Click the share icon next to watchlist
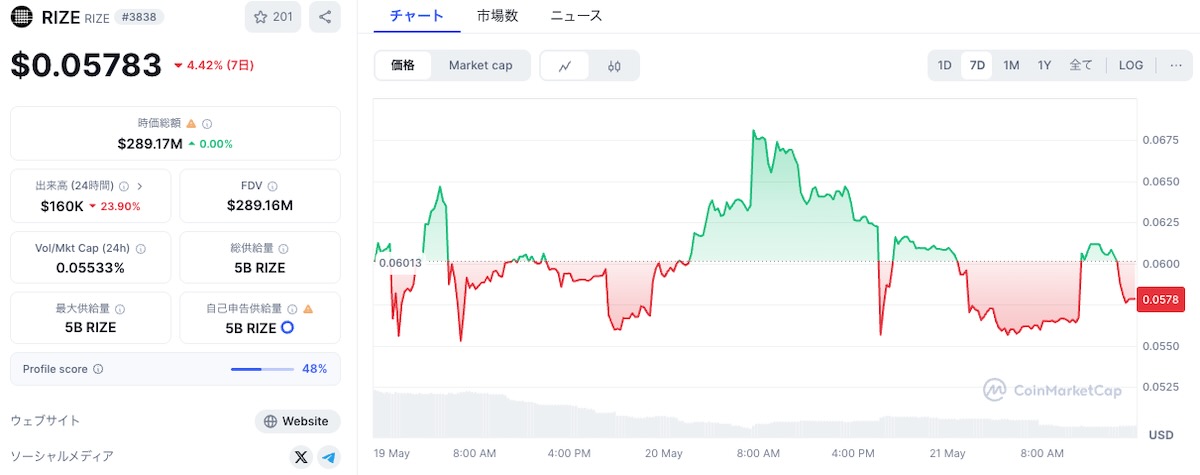This screenshot has height=475, width=1200. 325,17
